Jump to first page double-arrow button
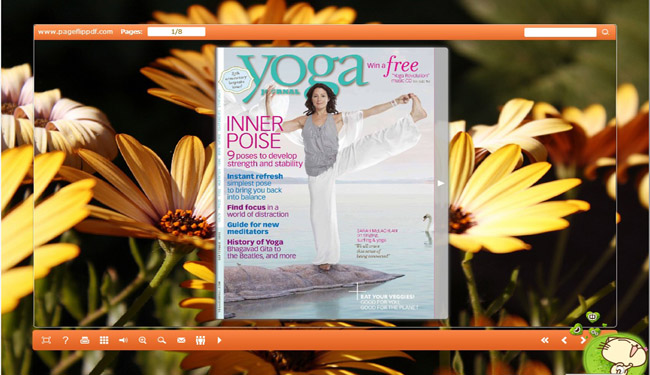650x375 pixels. click(545, 340)
